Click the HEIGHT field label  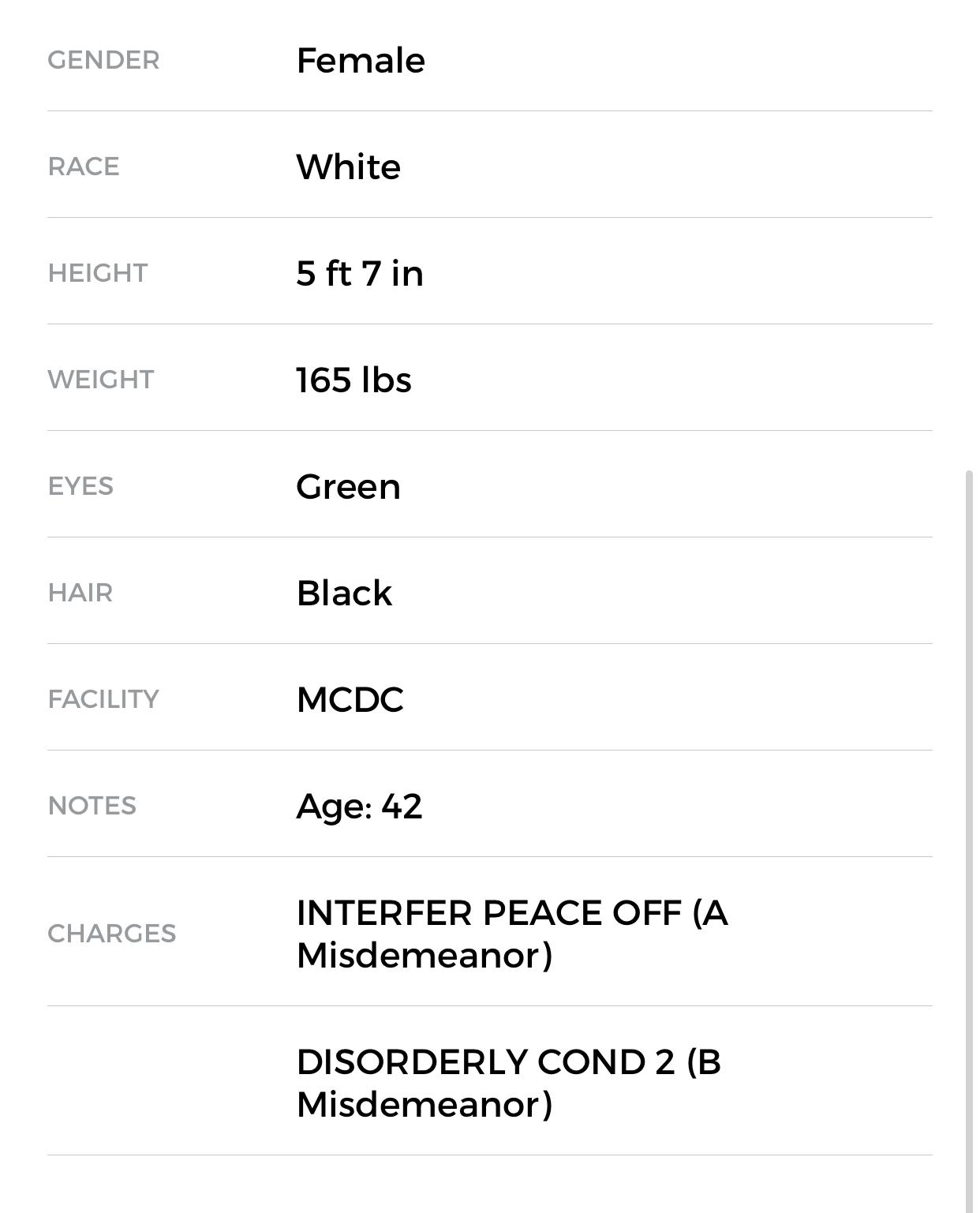point(97,273)
